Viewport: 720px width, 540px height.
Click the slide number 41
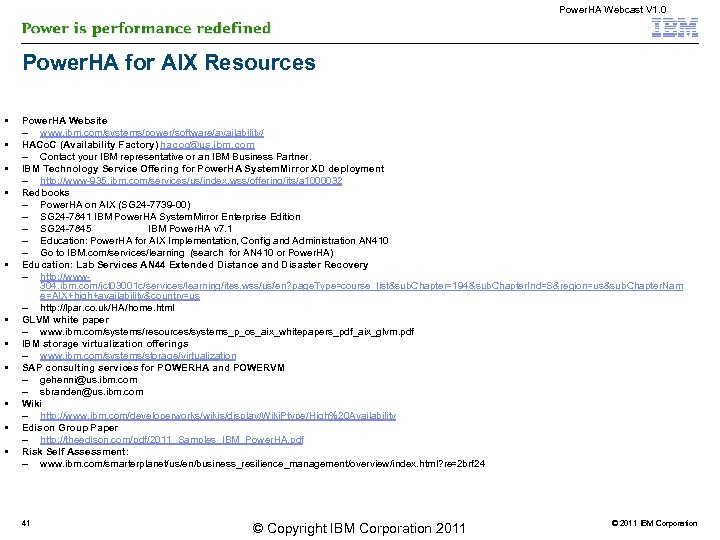point(26,523)
